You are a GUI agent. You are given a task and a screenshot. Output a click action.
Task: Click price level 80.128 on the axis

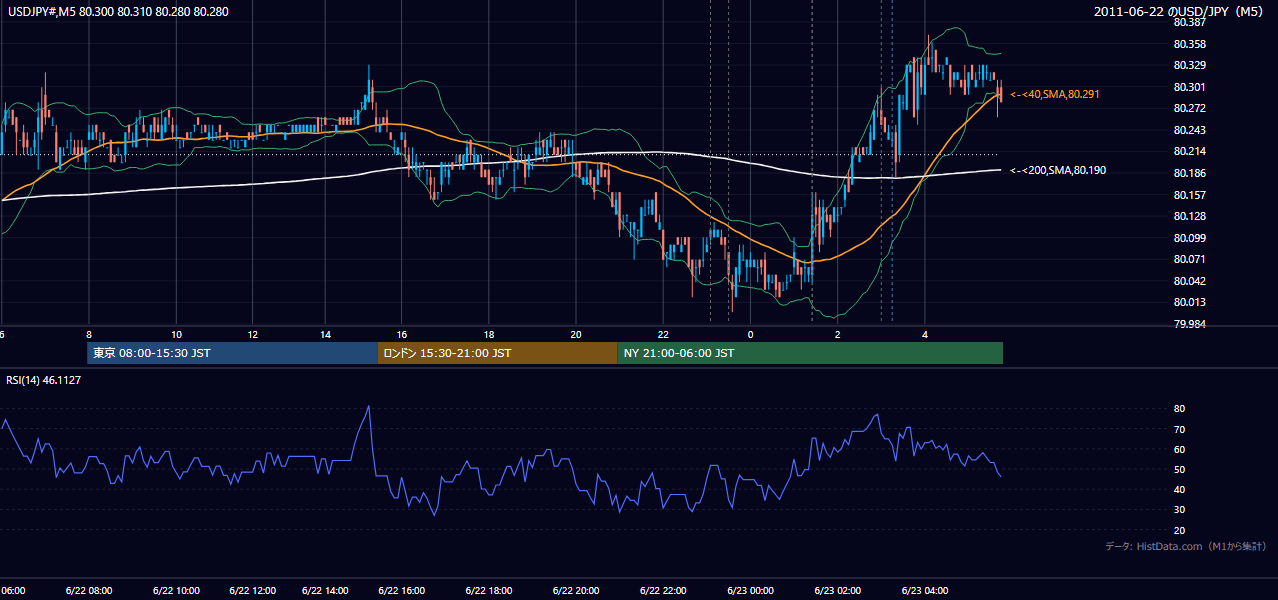[x=1189, y=216]
